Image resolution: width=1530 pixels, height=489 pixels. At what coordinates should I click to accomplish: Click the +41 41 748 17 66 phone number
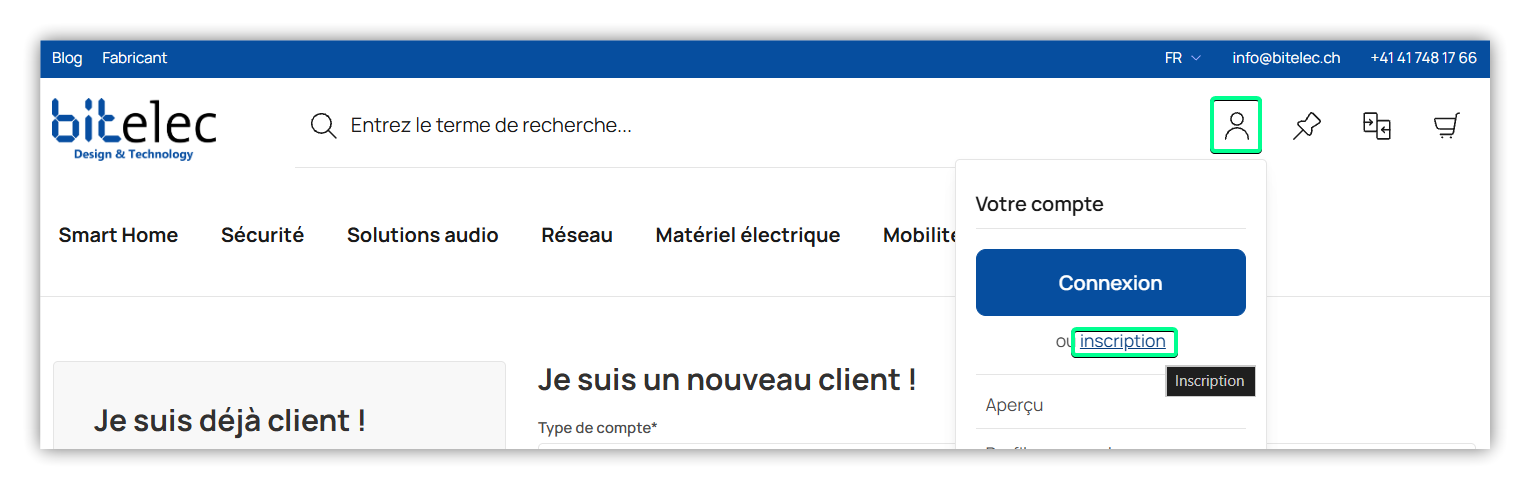1423,58
